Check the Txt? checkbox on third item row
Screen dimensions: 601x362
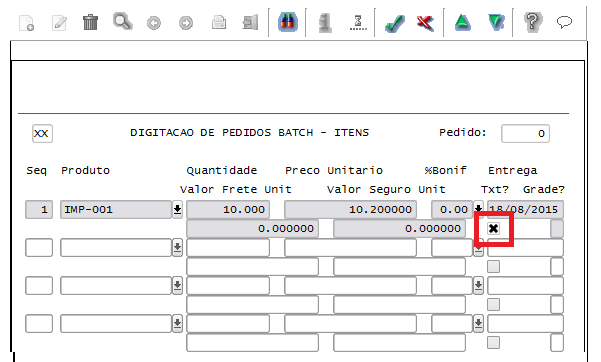[493, 304]
